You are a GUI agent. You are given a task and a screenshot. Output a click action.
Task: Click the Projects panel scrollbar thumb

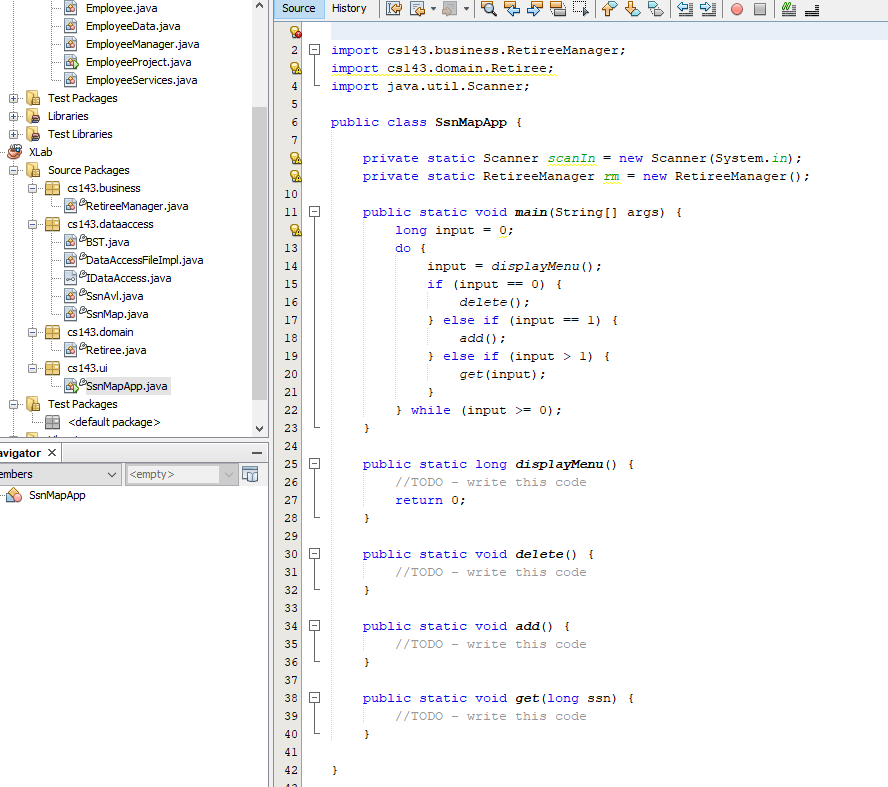(x=259, y=254)
